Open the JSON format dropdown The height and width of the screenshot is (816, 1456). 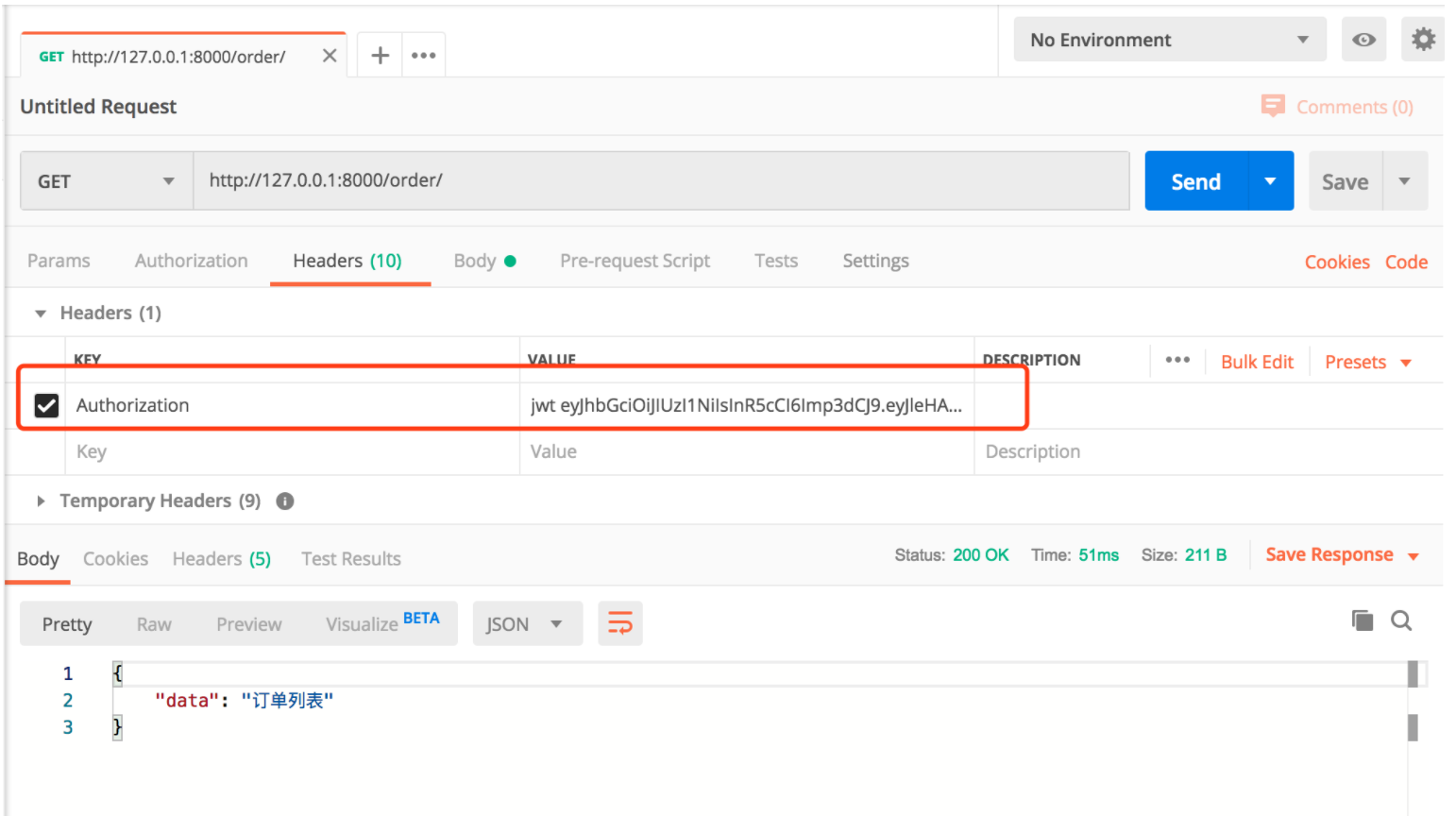click(x=526, y=624)
